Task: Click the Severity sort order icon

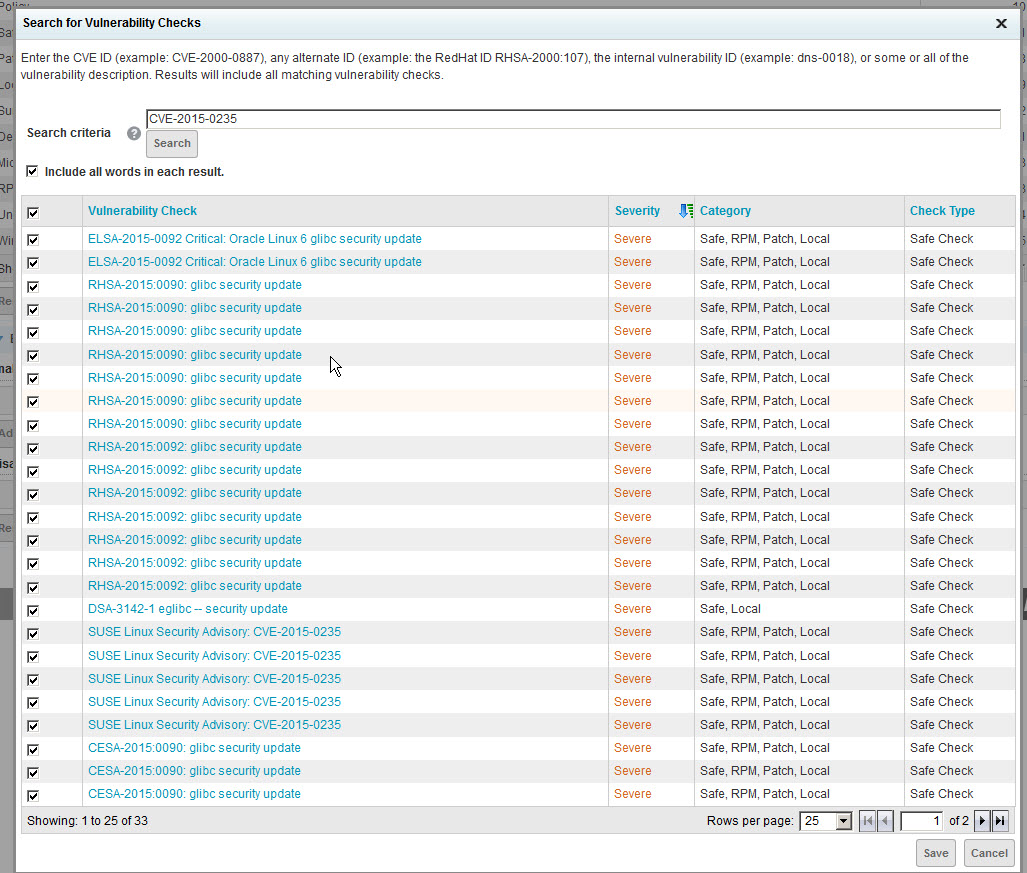Action: click(x=685, y=211)
